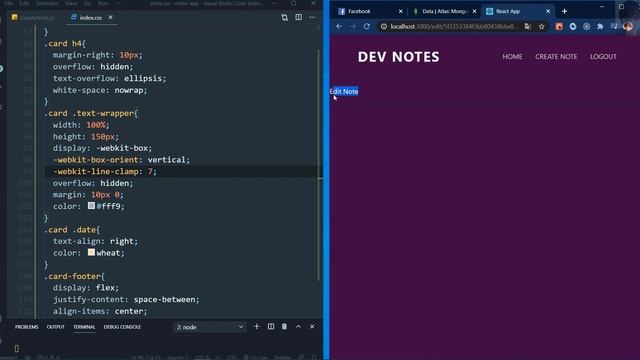This screenshot has width=640, height=360.
Task: Open the DEBUG CONSOLE panel tab
Action: pos(122,327)
